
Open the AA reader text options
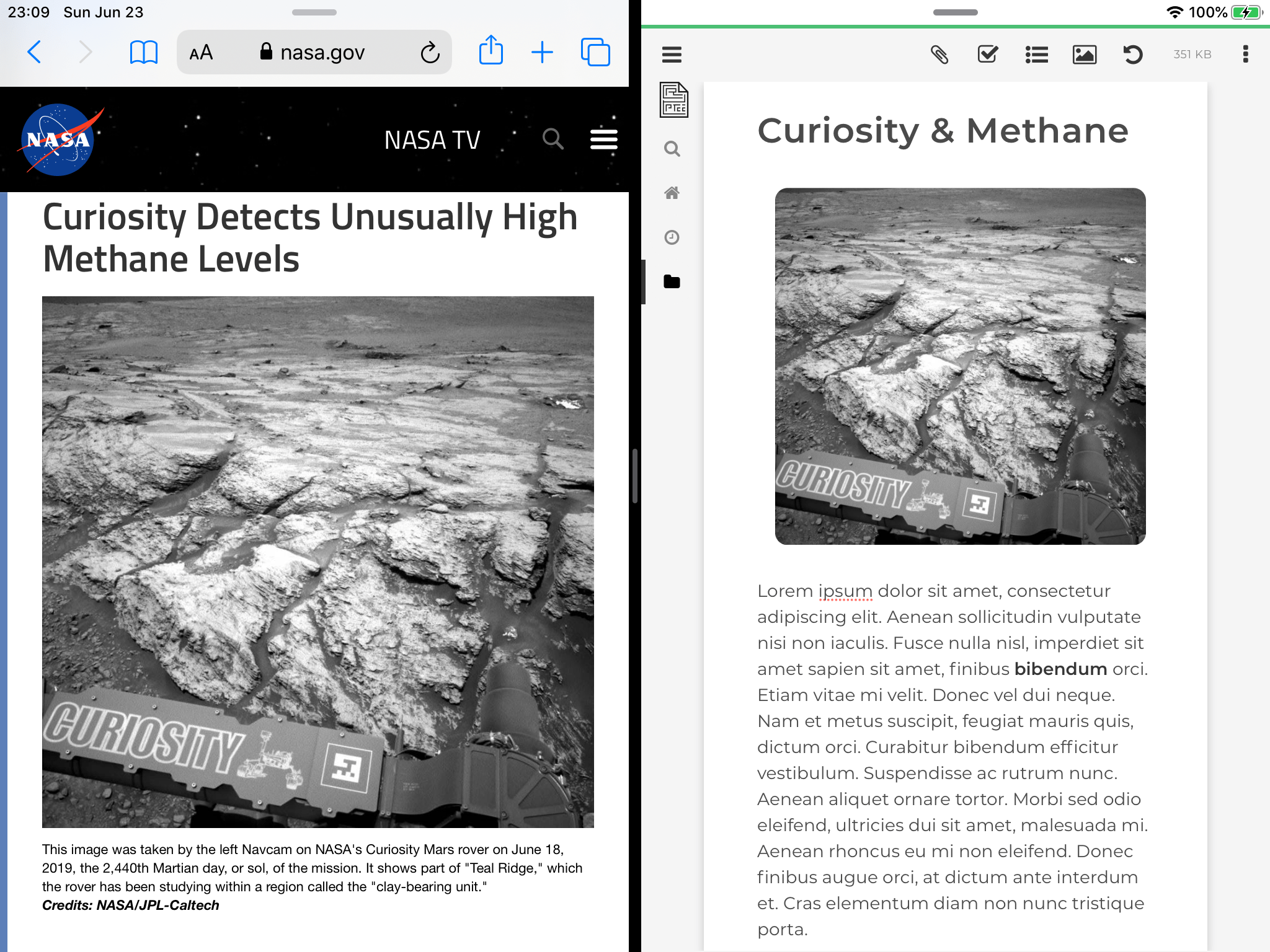201,53
